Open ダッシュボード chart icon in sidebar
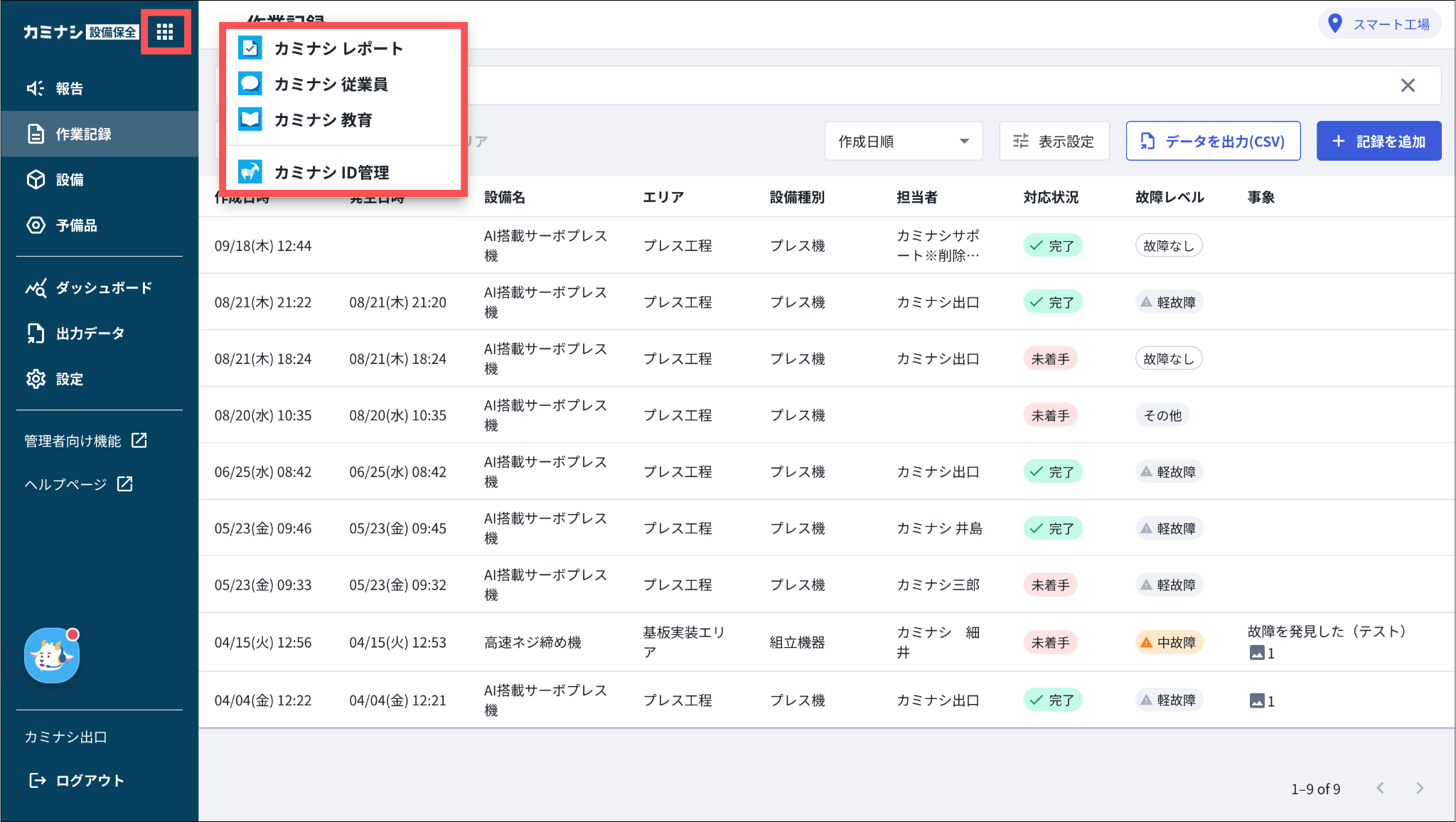1456x822 pixels. click(36, 288)
